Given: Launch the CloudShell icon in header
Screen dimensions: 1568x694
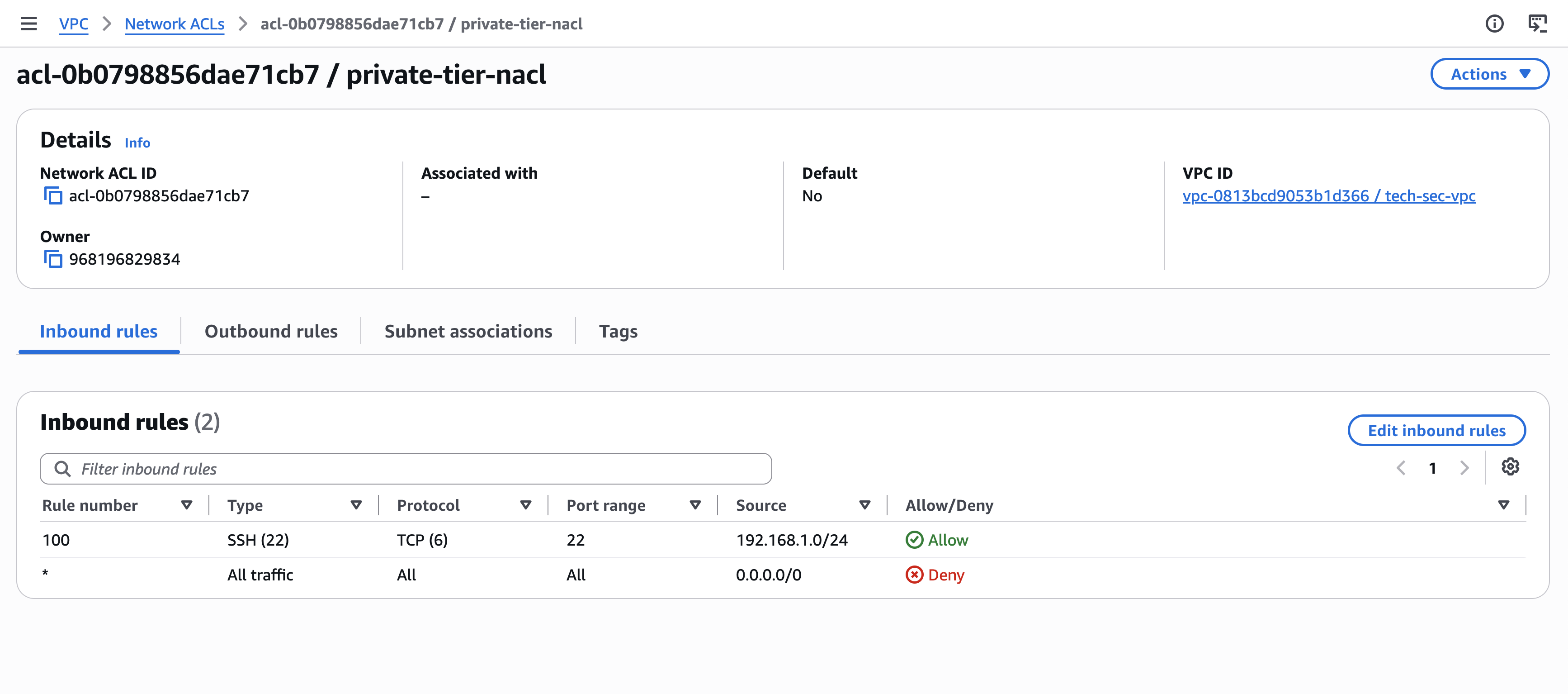Looking at the screenshot, I should pyautogui.click(x=1537, y=24).
